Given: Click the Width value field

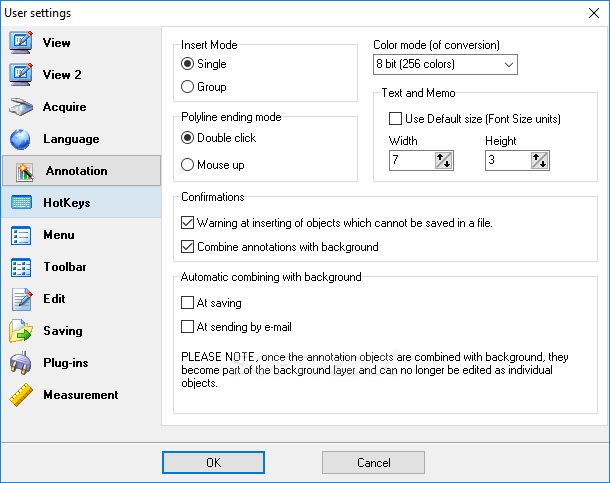Looking at the screenshot, I should pyautogui.click(x=412, y=160).
